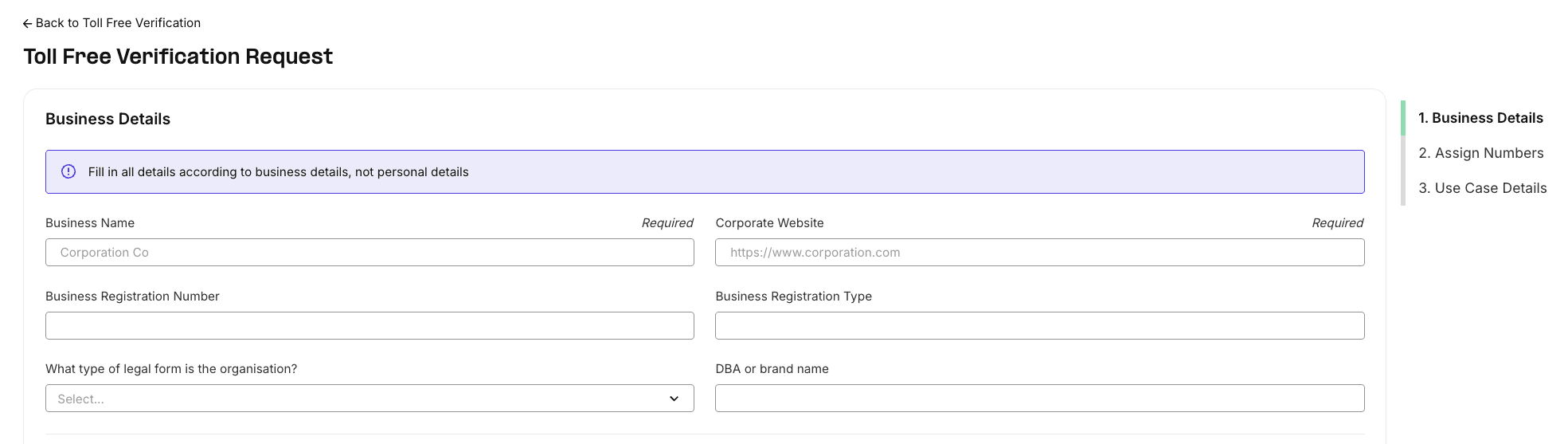This screenshot has height=444, width=1568.
Task: Click the Corporate Website label
Action: (x=769, y=223)
